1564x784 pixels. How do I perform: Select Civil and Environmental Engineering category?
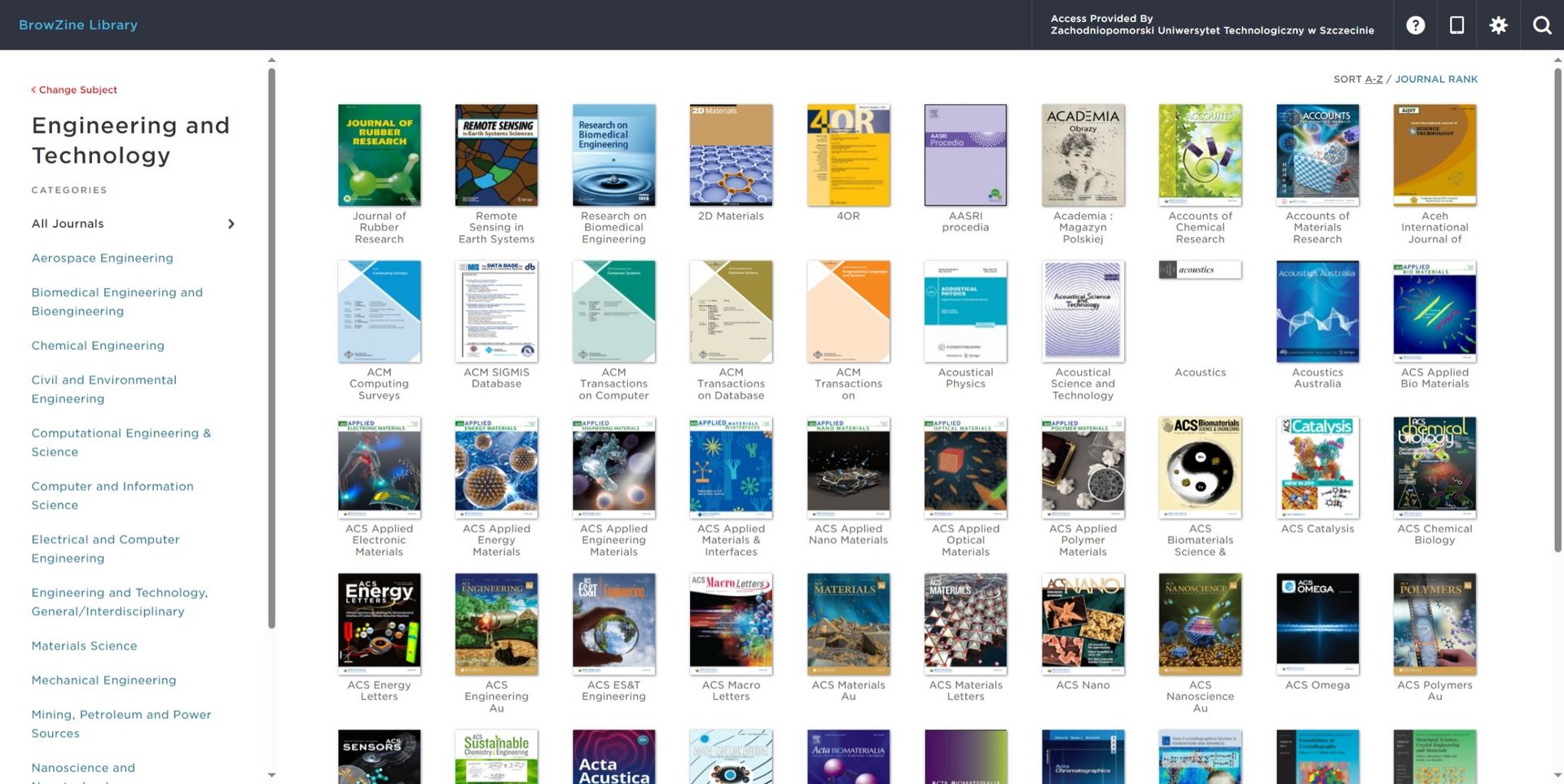[104, 389]
